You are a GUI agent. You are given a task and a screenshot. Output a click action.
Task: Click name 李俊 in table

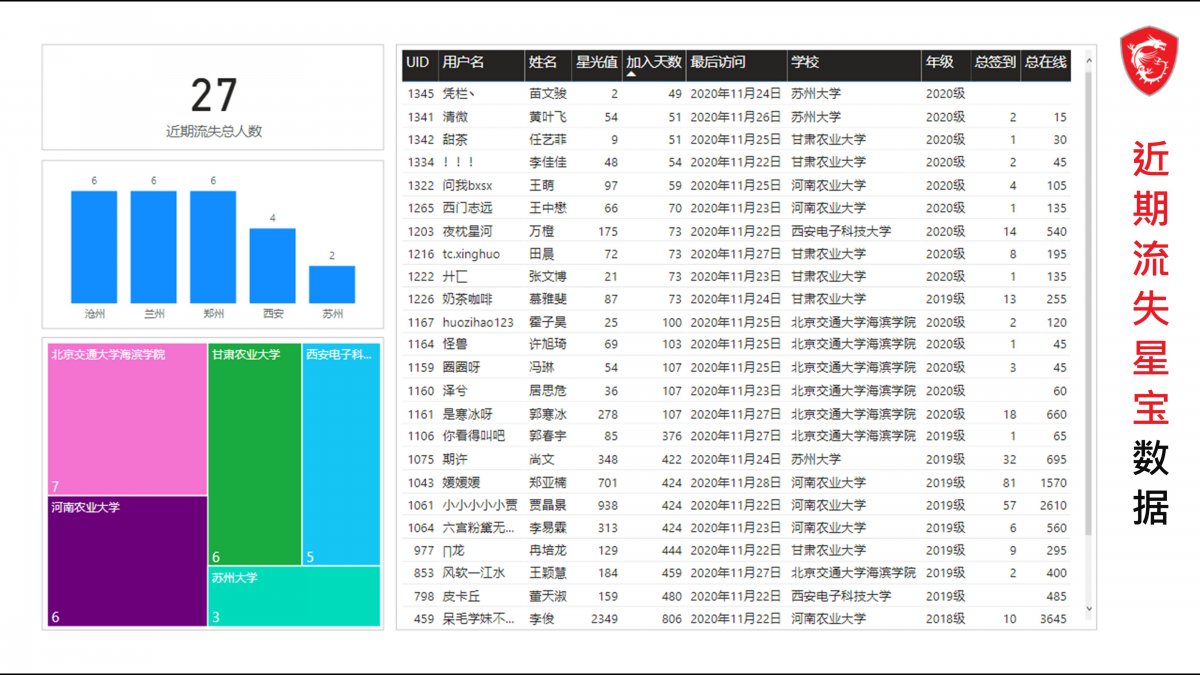541,619
